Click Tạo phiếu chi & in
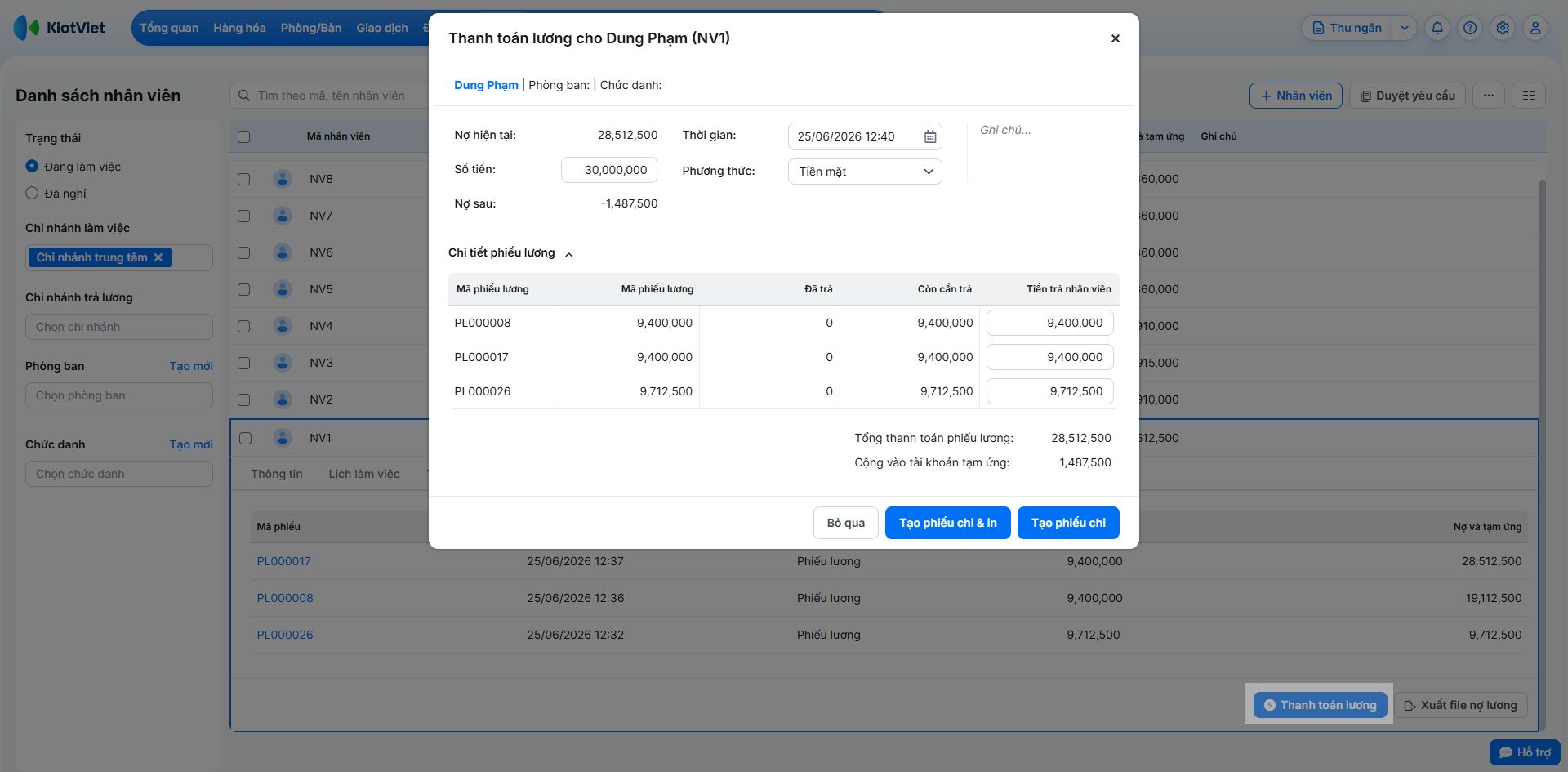1568x772 pixels. click(948, 523)
